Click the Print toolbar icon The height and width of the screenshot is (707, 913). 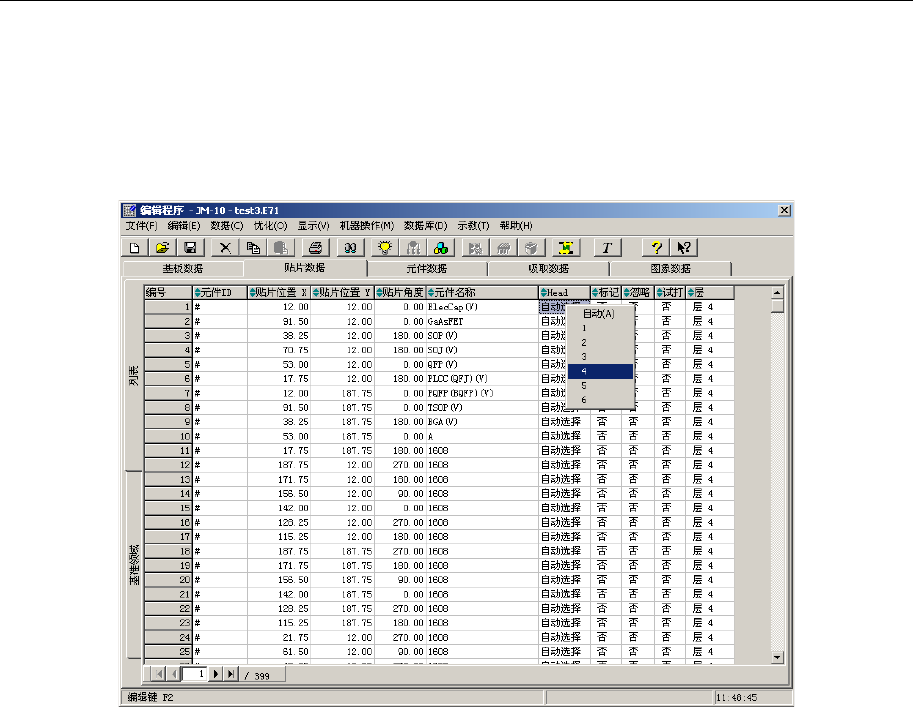(316, 248)
